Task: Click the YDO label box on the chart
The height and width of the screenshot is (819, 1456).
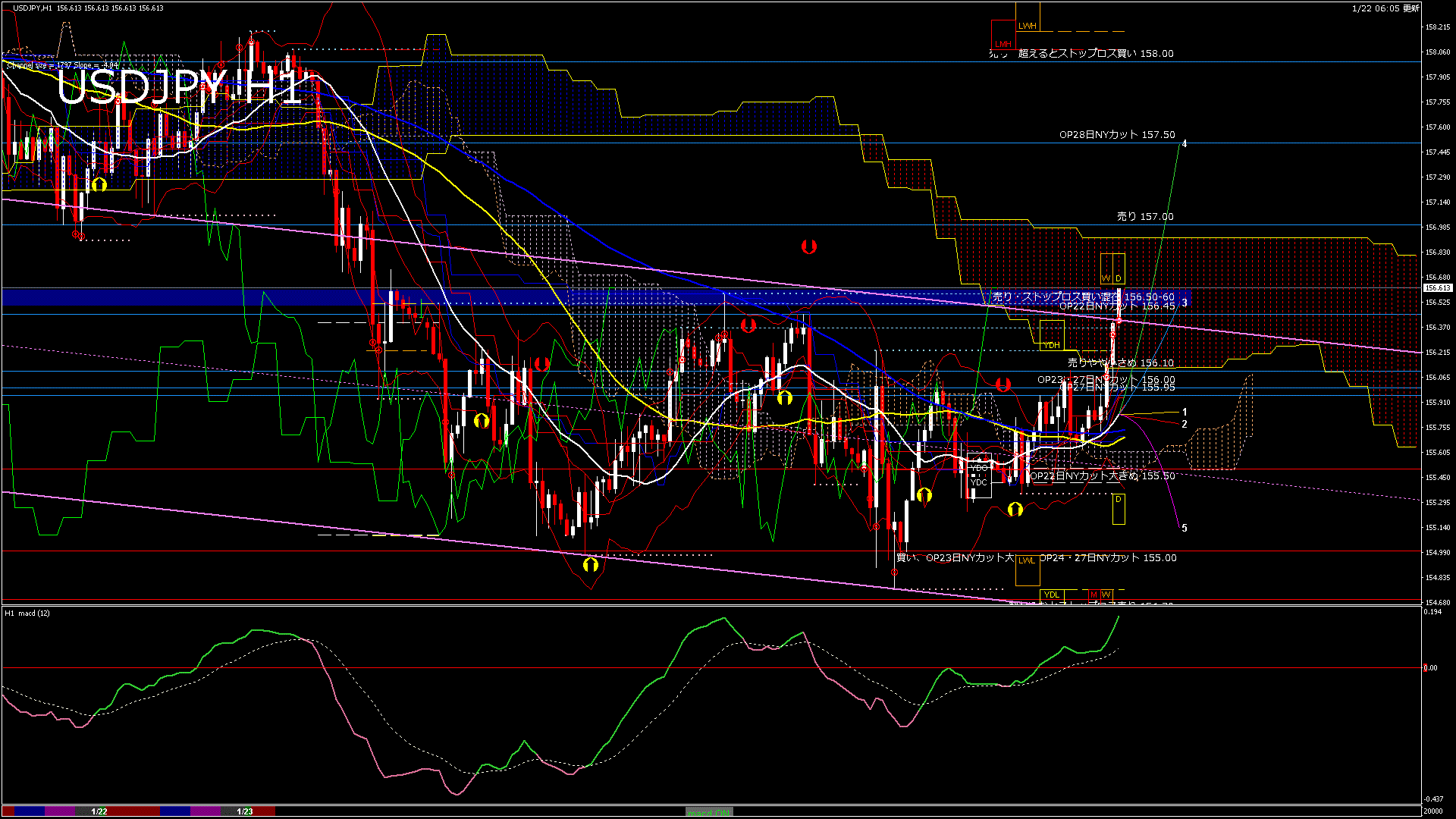Action: click(x=979, y=468)
